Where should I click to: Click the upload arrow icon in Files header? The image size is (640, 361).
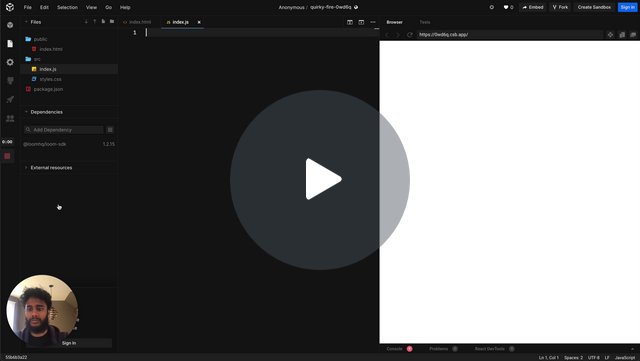tap(95, 22)
